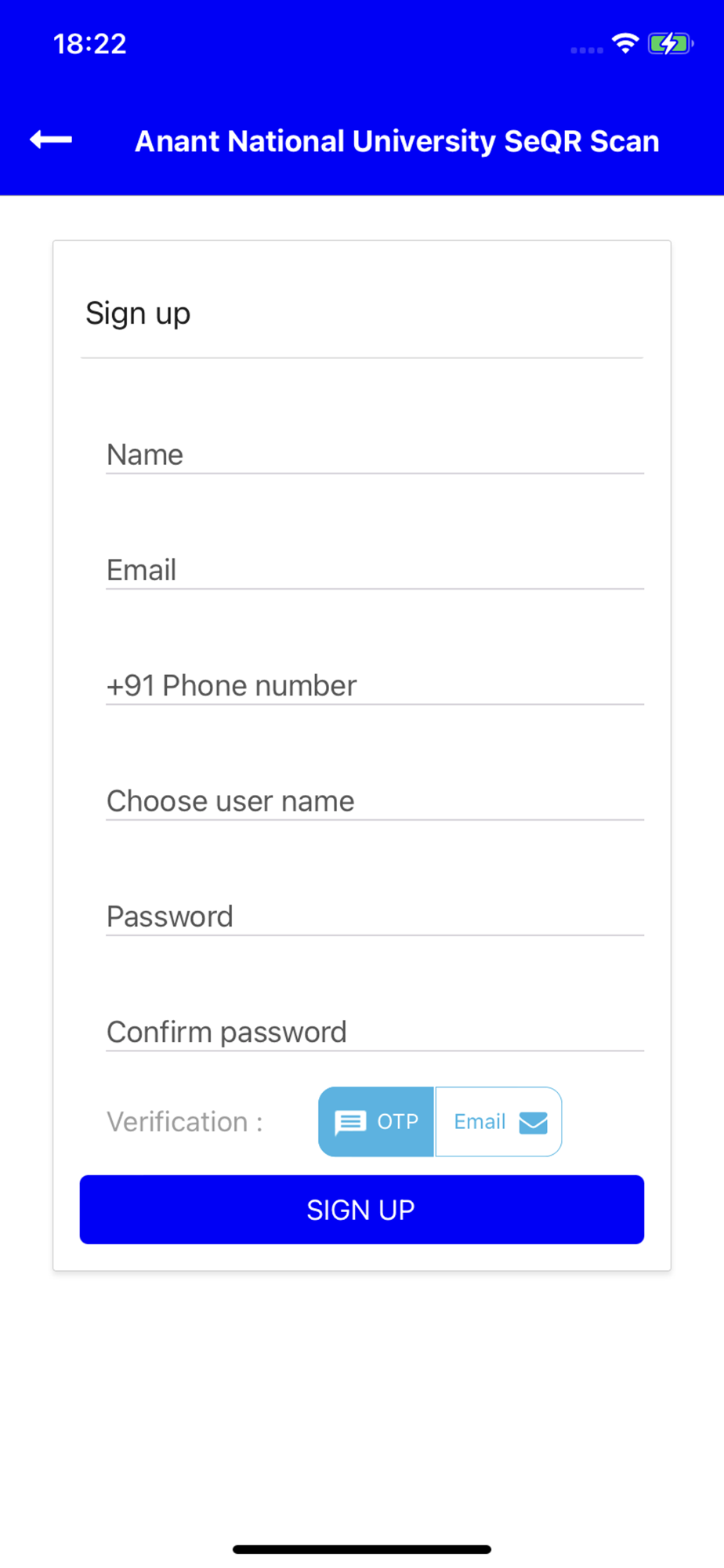Tap the back arrow icon
Viewport: 724px width, 1568px height.
[x=51, y=140]
